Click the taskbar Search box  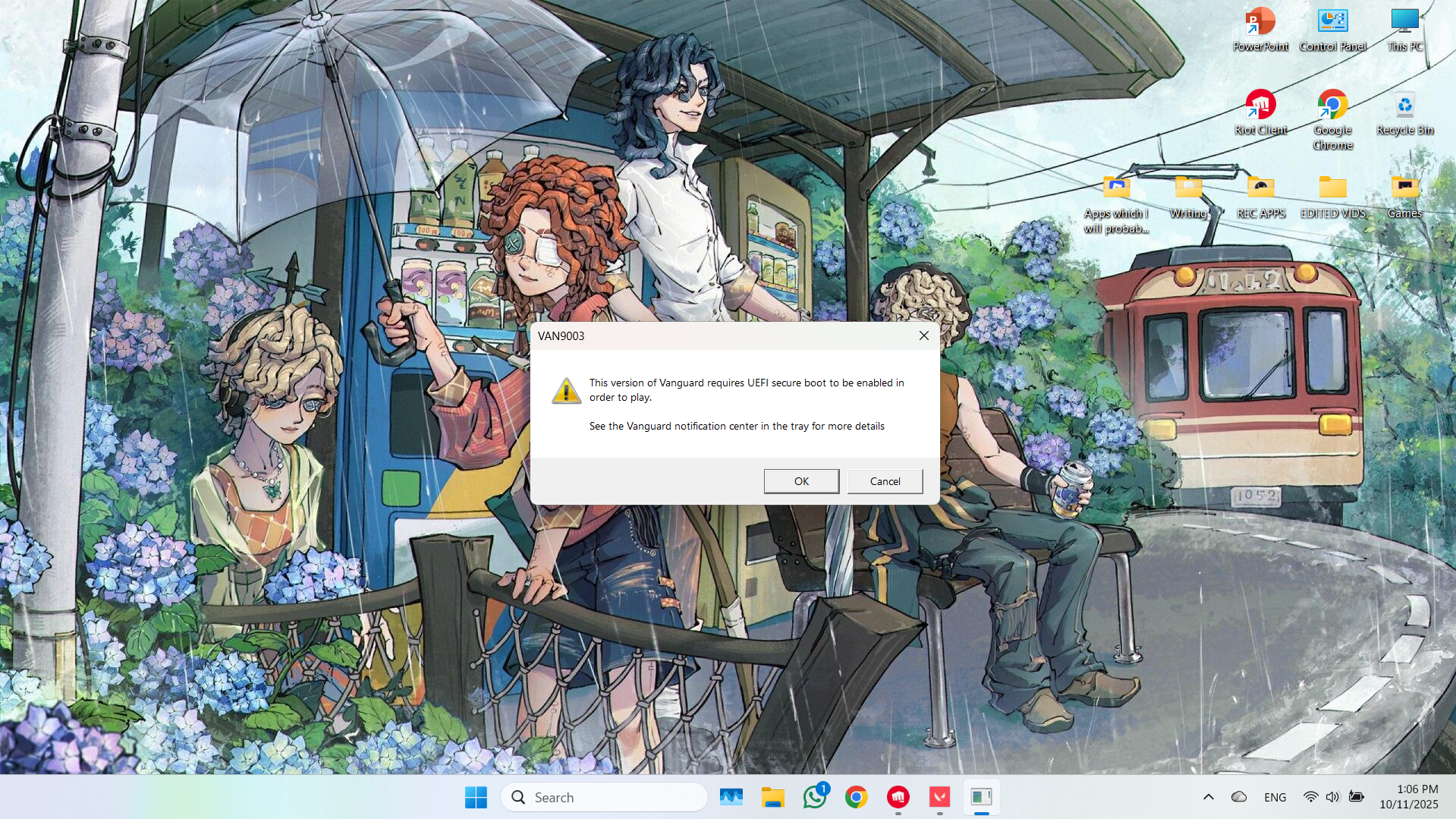[604, 797]
